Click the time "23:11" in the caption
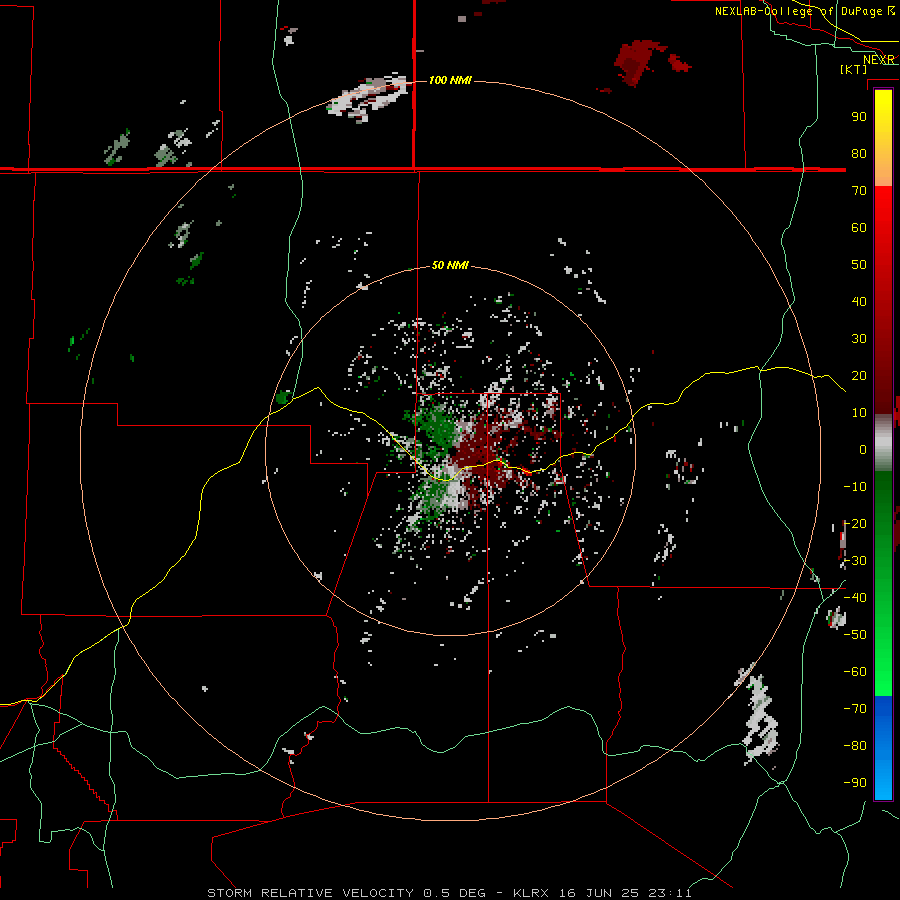Screen dimensions: 900x900 670,893
